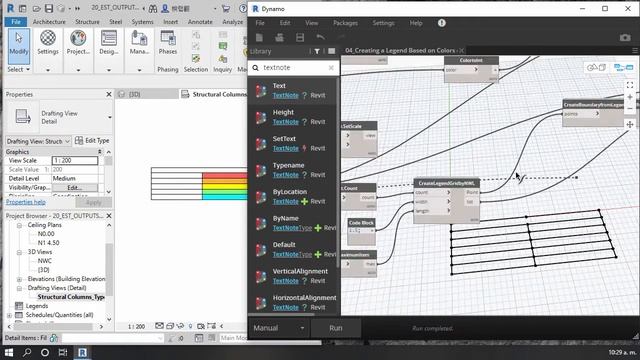Collapse Drafting Views (Detail) node

coord(19,288)
